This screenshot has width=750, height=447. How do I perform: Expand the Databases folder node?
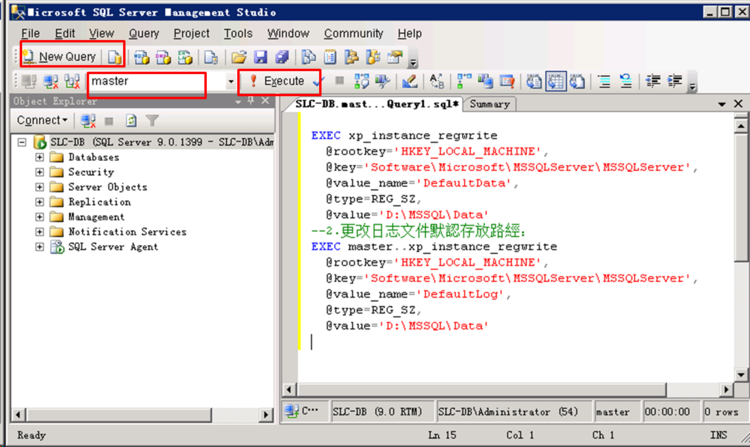[x=40, y=157]
